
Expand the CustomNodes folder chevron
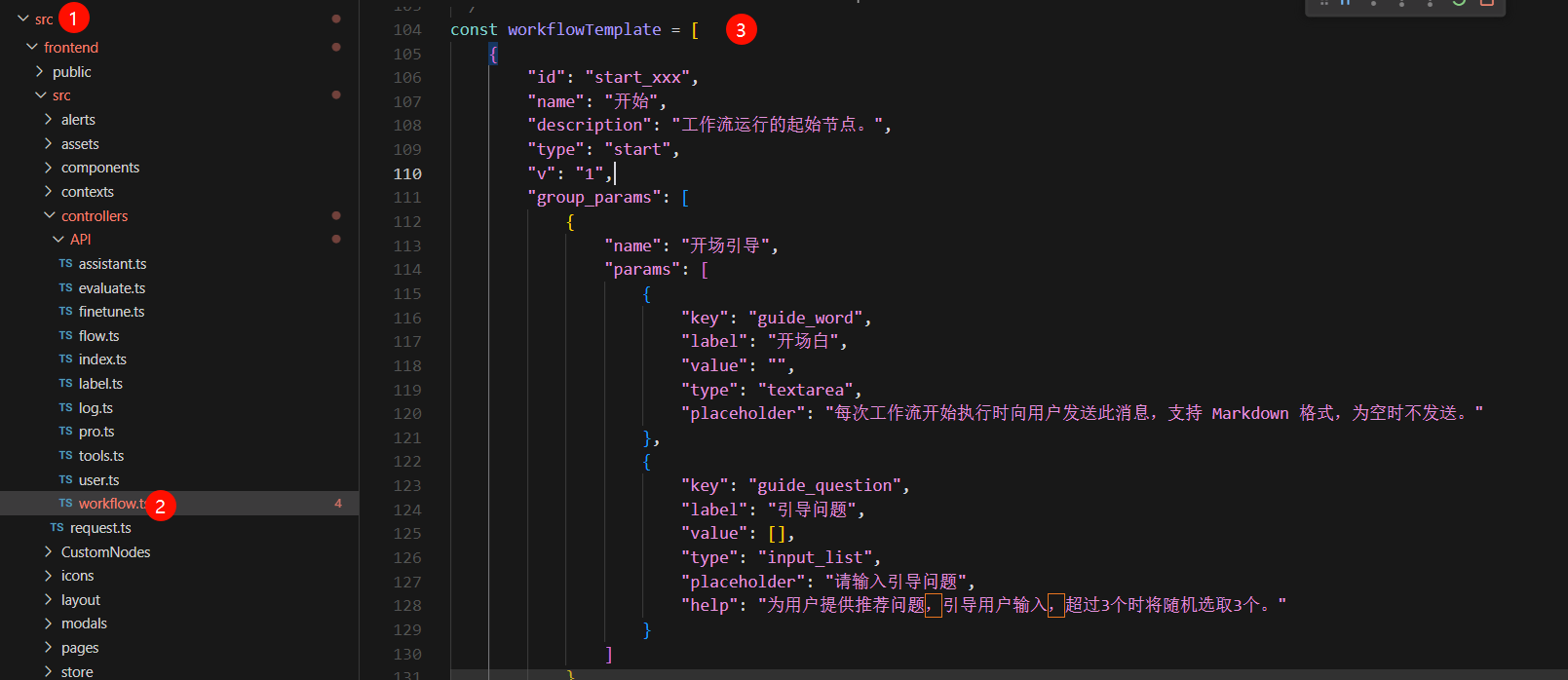49,551
